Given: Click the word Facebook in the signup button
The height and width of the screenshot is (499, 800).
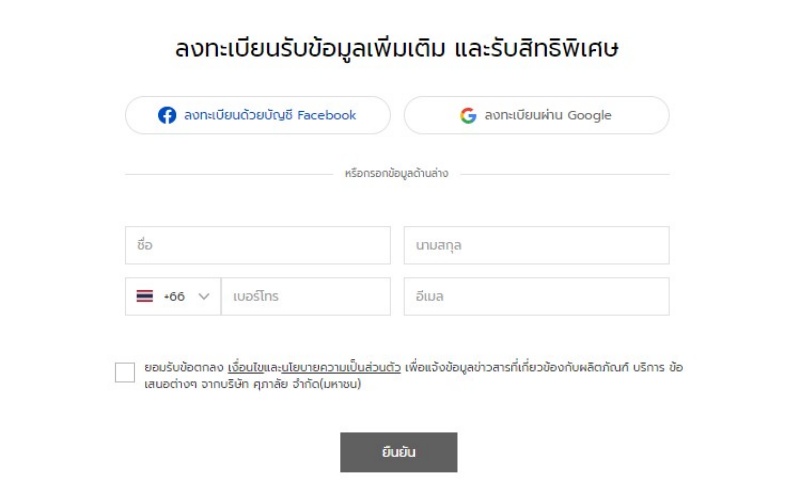Looking at the screenshot, I should [326, 115].
